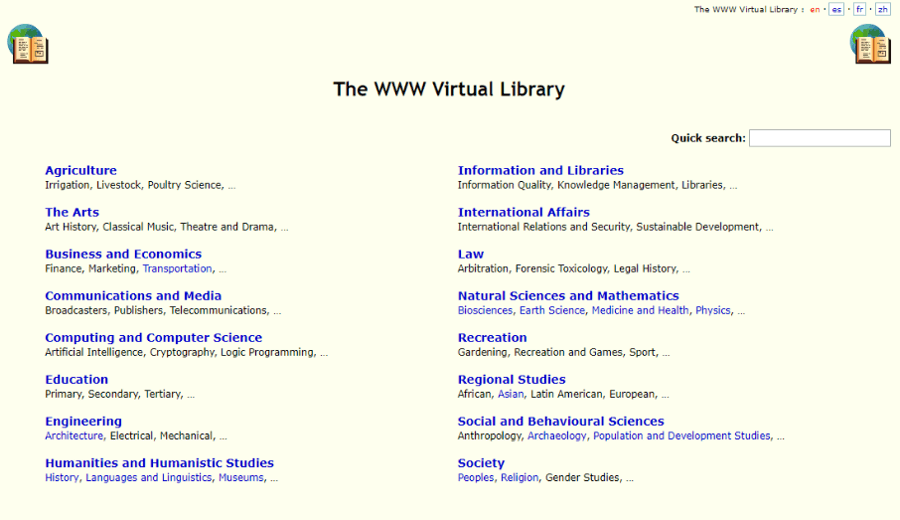Open the Recreation category

(492, 338)
